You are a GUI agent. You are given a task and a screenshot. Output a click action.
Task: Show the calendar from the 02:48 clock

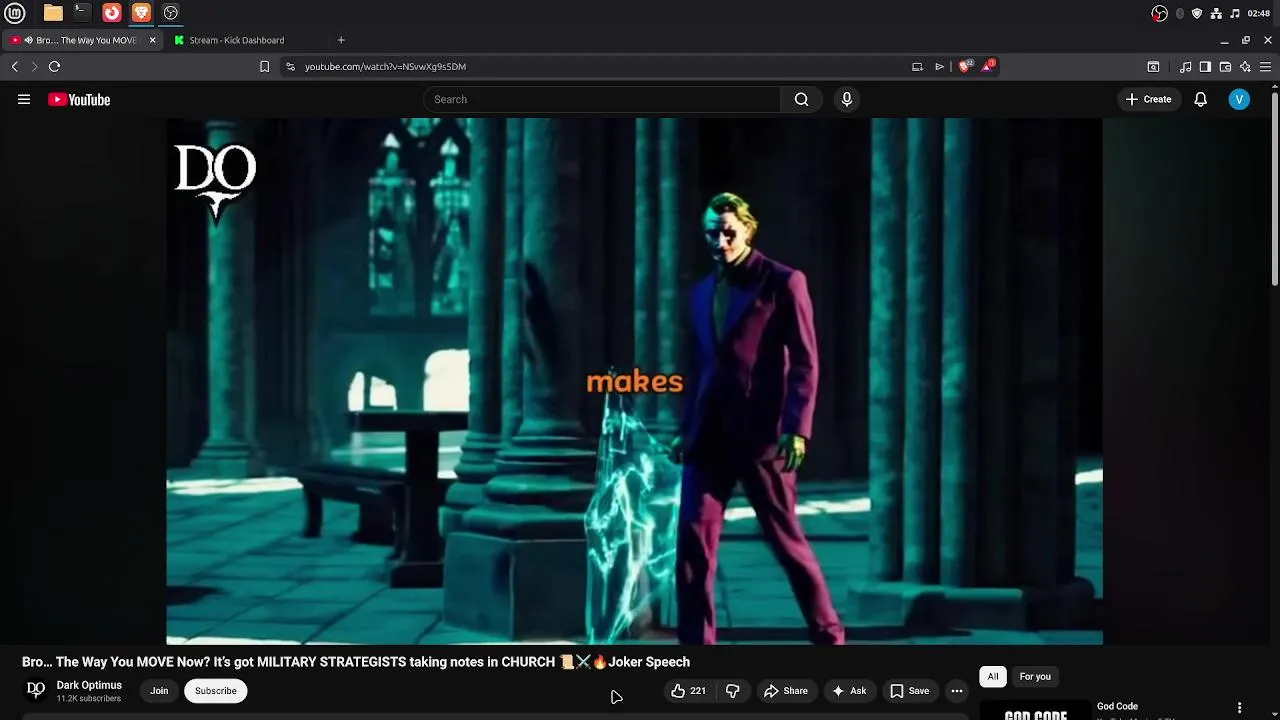[1259, 13]
